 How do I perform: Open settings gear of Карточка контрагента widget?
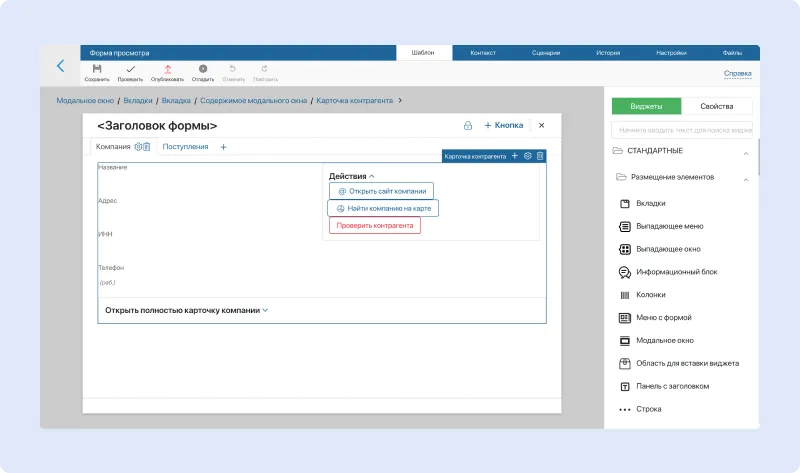coord(528,156)
